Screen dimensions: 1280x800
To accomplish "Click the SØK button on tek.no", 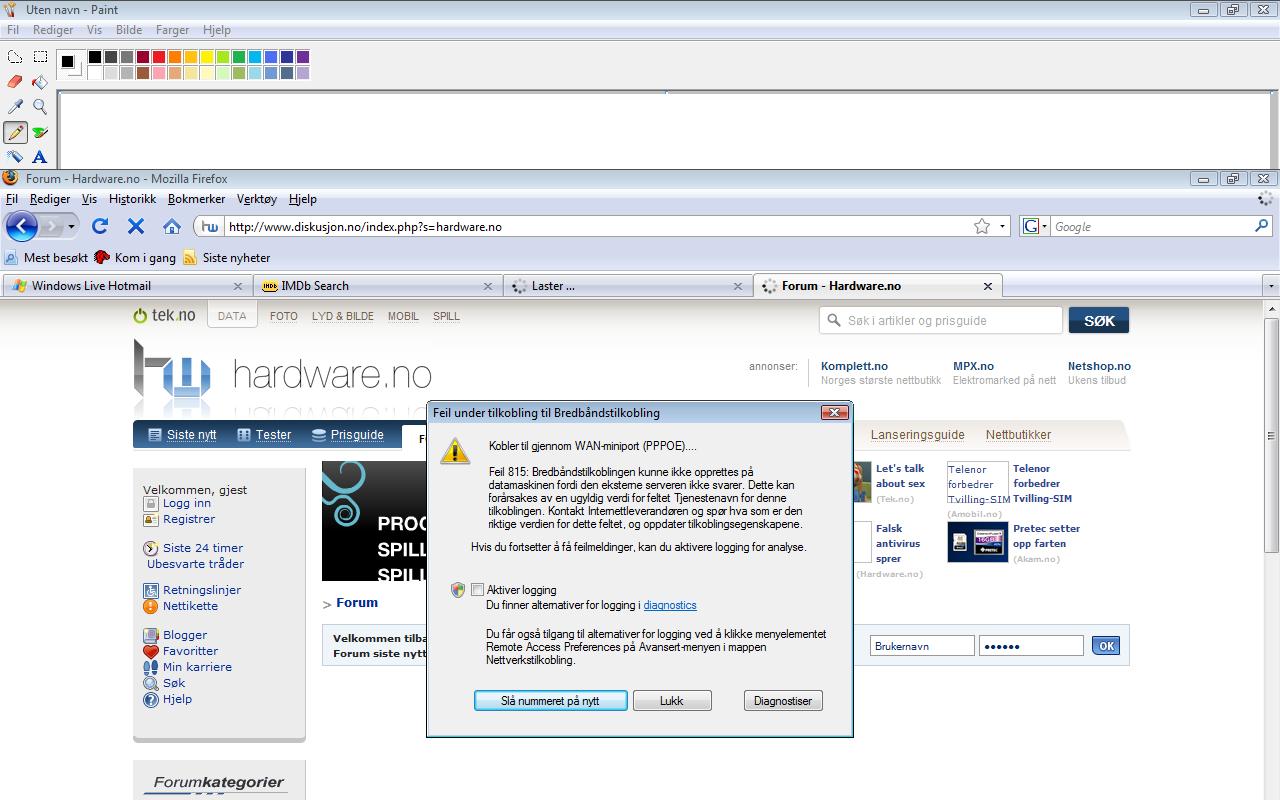I will 1099,320.
